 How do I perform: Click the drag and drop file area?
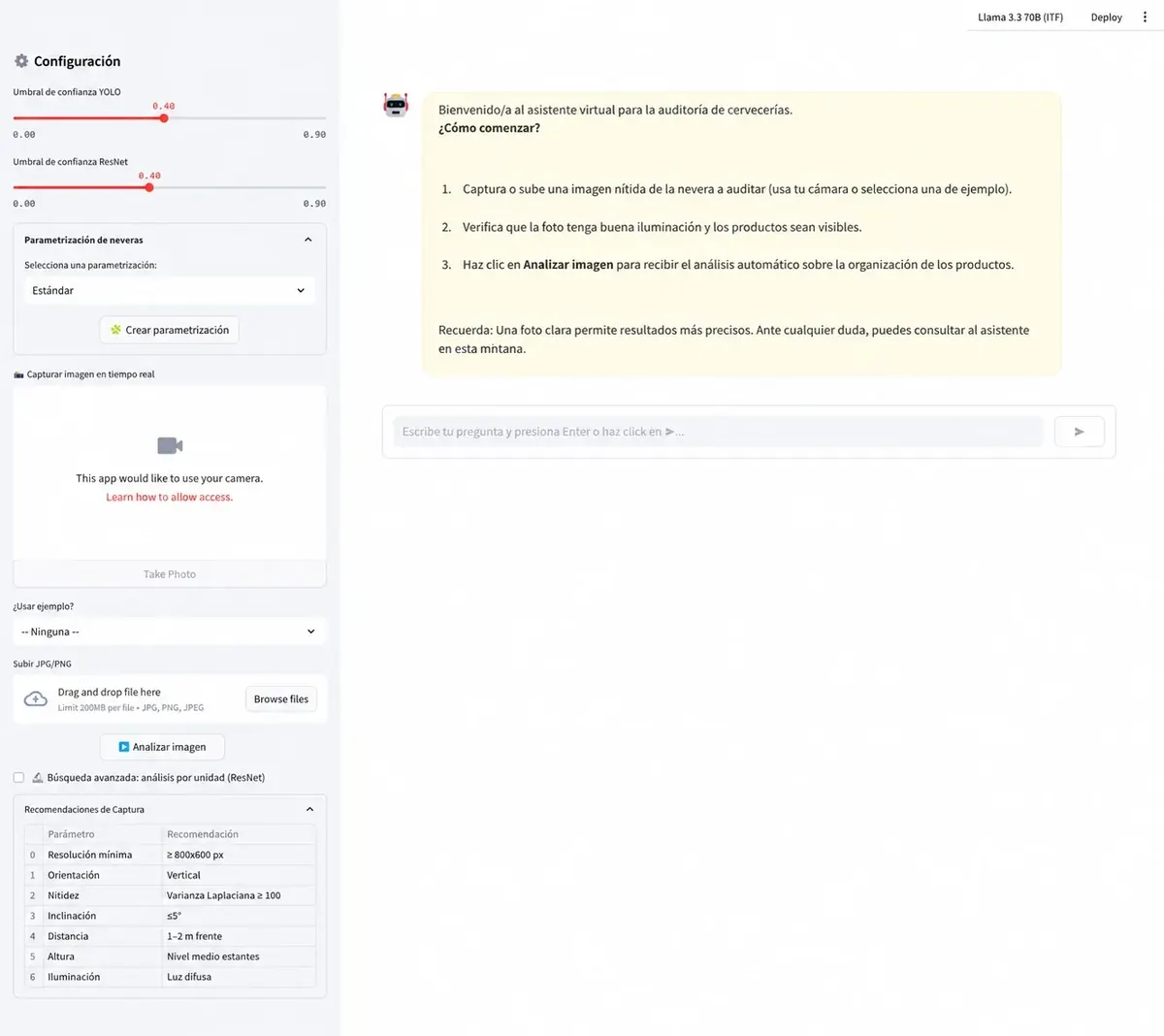coord(170,699)
